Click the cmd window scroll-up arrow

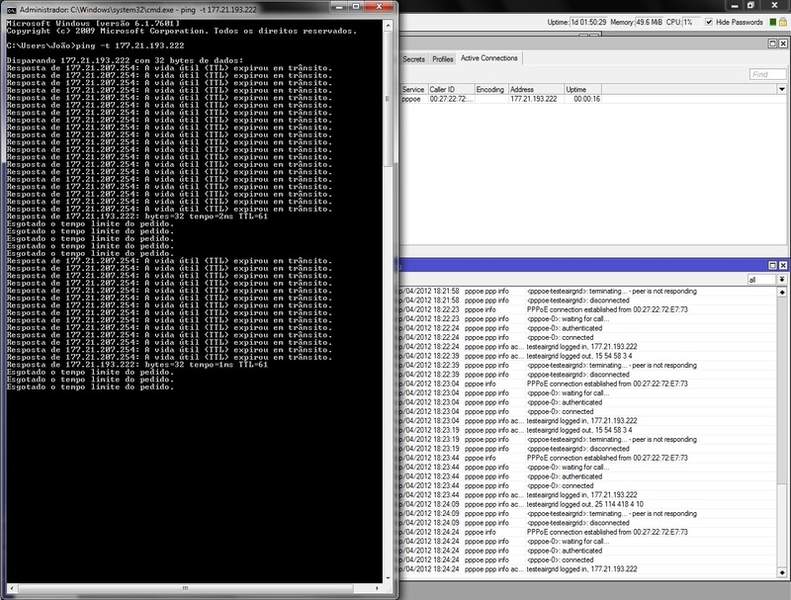point(387,25)
